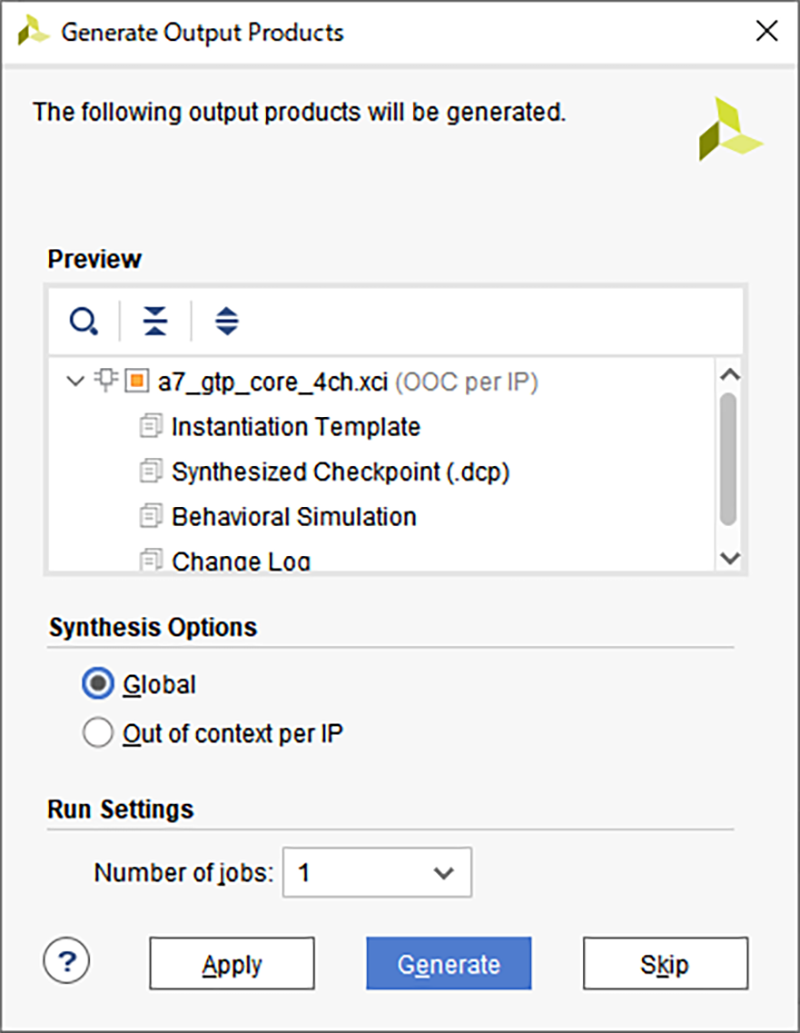Image resolution: width=800 pixels, height=1033 pixels.
Task: Collapse the a7_gtp_core_4ch.xci tree node
Action: 76,381
